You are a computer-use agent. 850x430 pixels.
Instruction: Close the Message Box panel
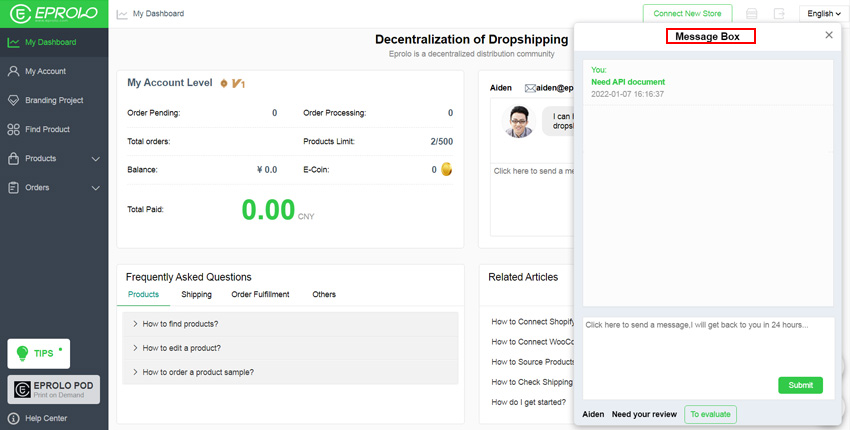829,35
